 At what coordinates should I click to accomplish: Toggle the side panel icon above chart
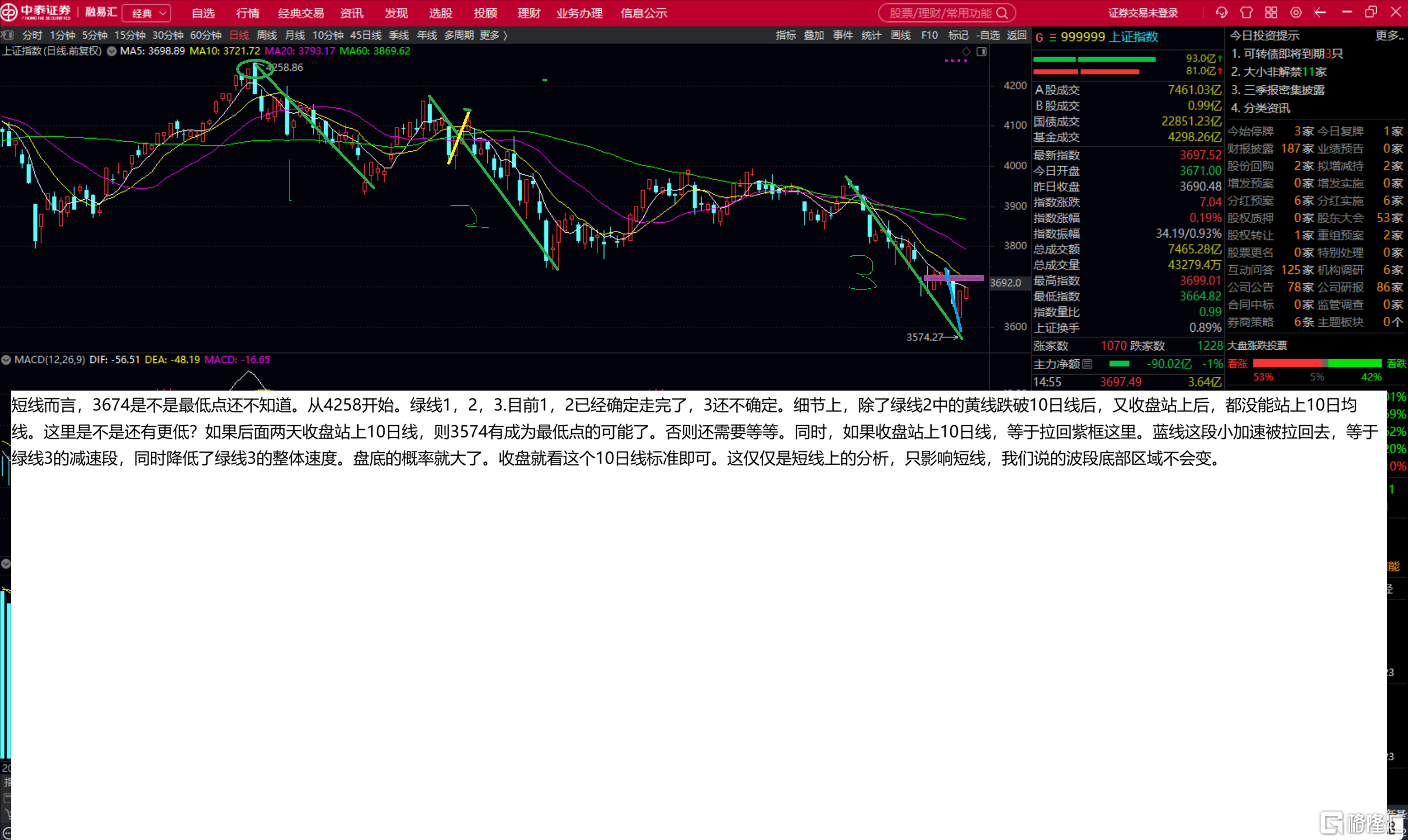point(982,52)
